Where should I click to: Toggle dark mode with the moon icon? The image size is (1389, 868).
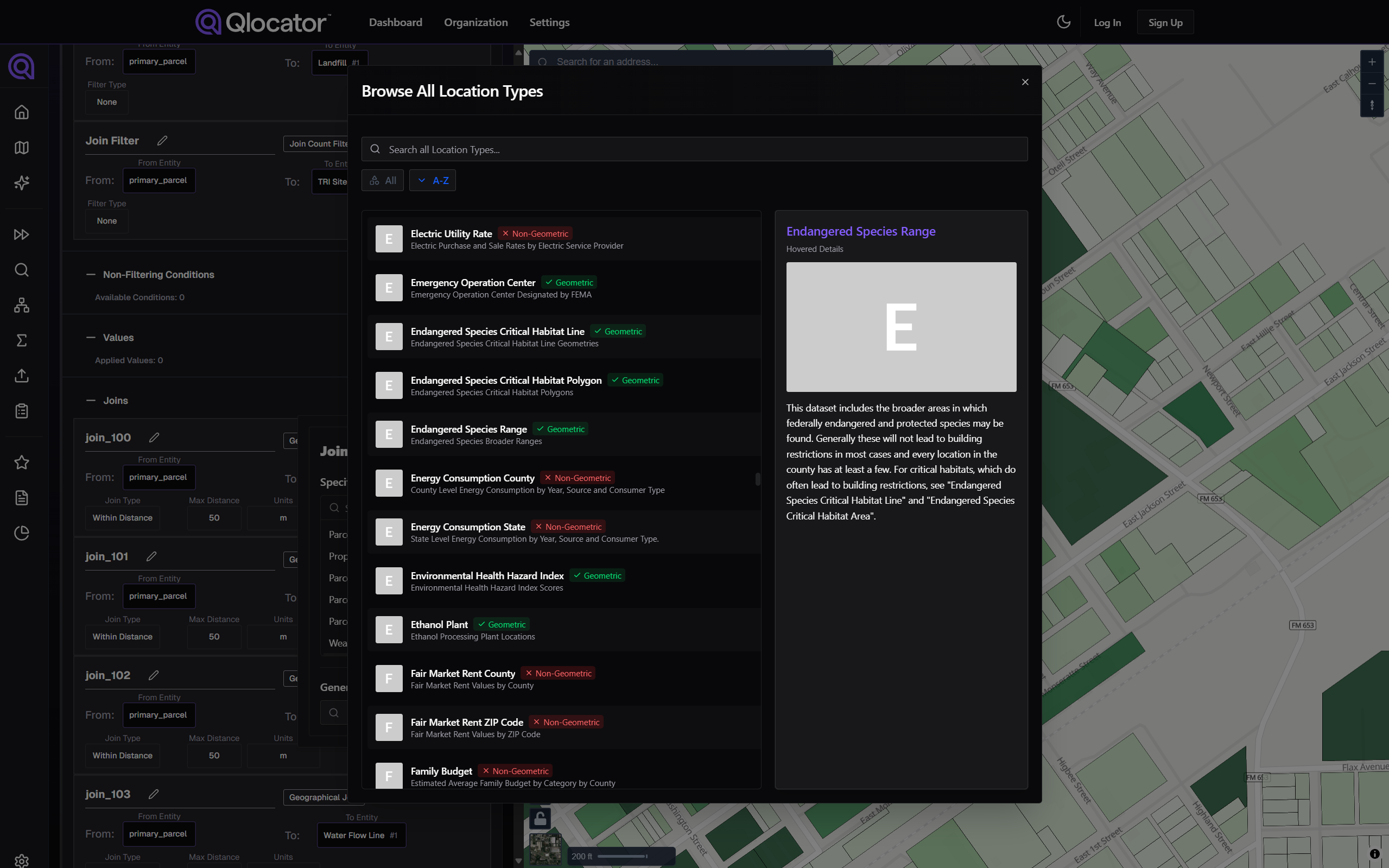coord(1063,22)
